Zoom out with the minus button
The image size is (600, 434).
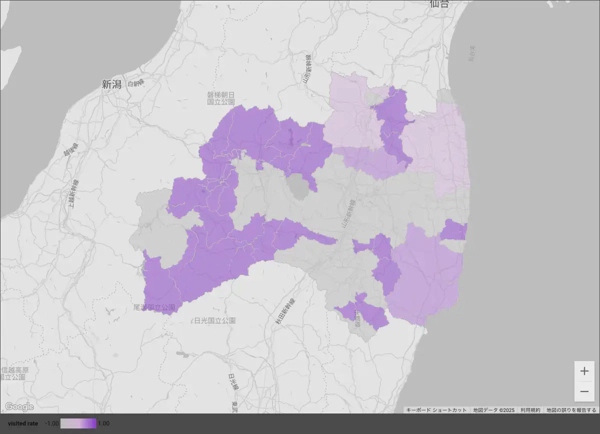tap(584, 391)
